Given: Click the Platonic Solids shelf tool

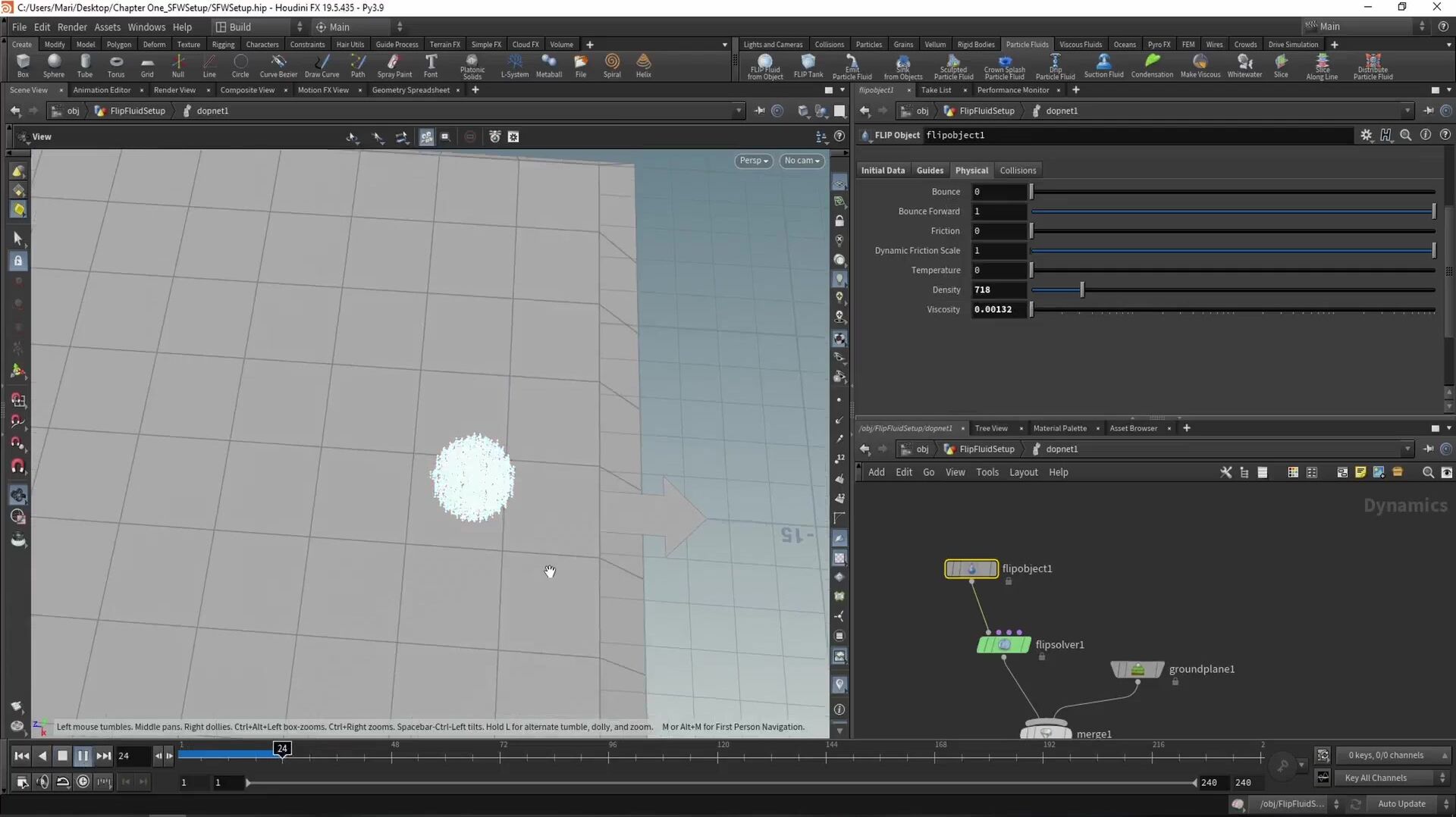Looking at the screenshot, I should pos(472,65).
